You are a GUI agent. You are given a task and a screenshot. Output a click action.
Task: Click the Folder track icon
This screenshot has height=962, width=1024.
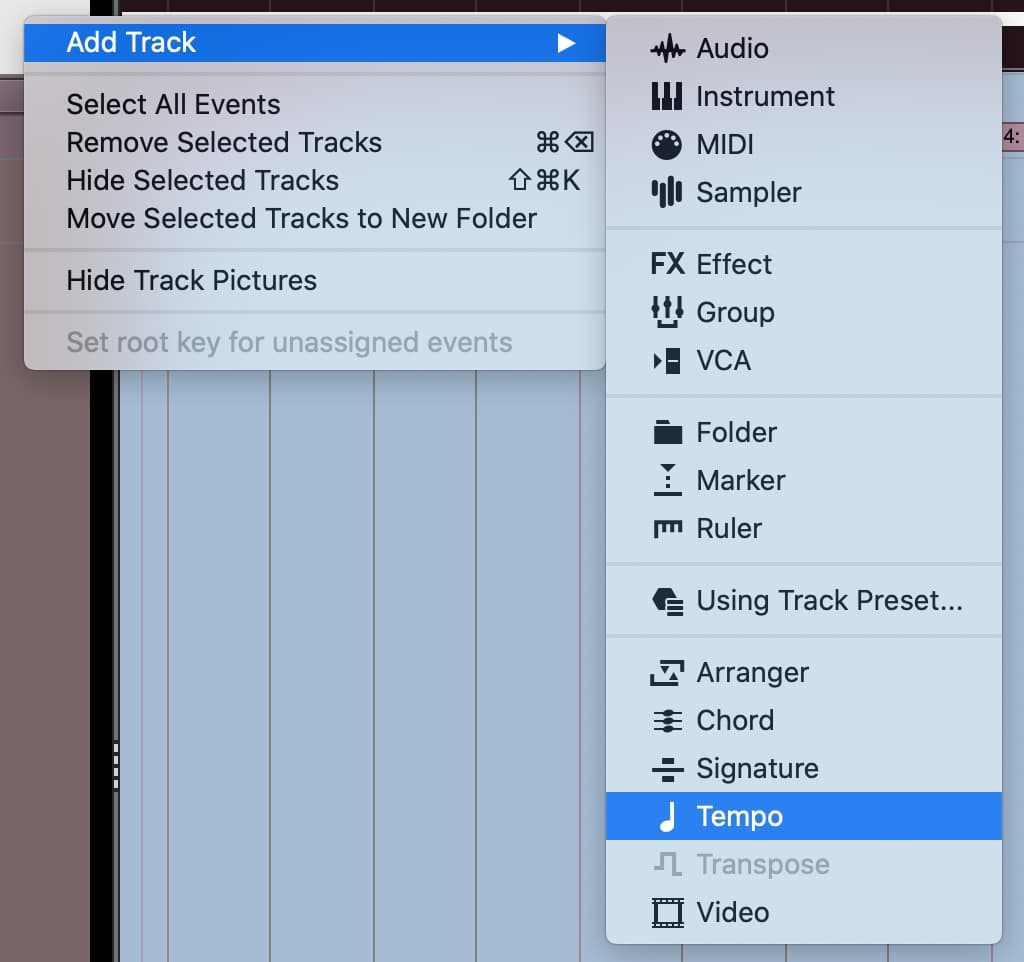[x=667, y=432]
